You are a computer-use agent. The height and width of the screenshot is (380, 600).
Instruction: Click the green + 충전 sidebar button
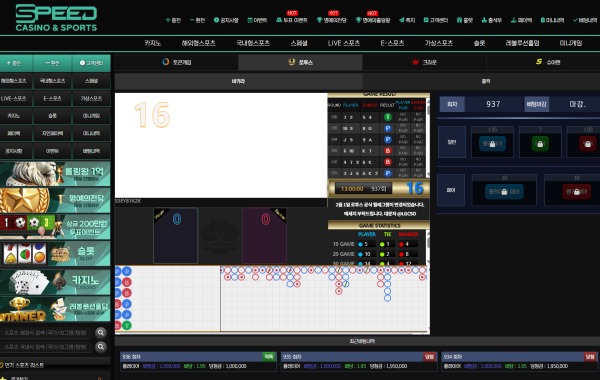click(x=16, y=63)
